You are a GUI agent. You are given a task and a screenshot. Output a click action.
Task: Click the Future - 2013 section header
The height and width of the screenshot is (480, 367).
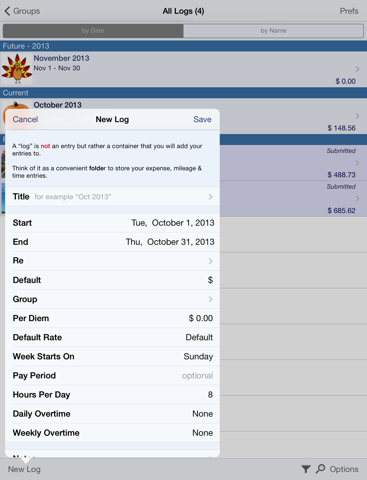[183, 46]
